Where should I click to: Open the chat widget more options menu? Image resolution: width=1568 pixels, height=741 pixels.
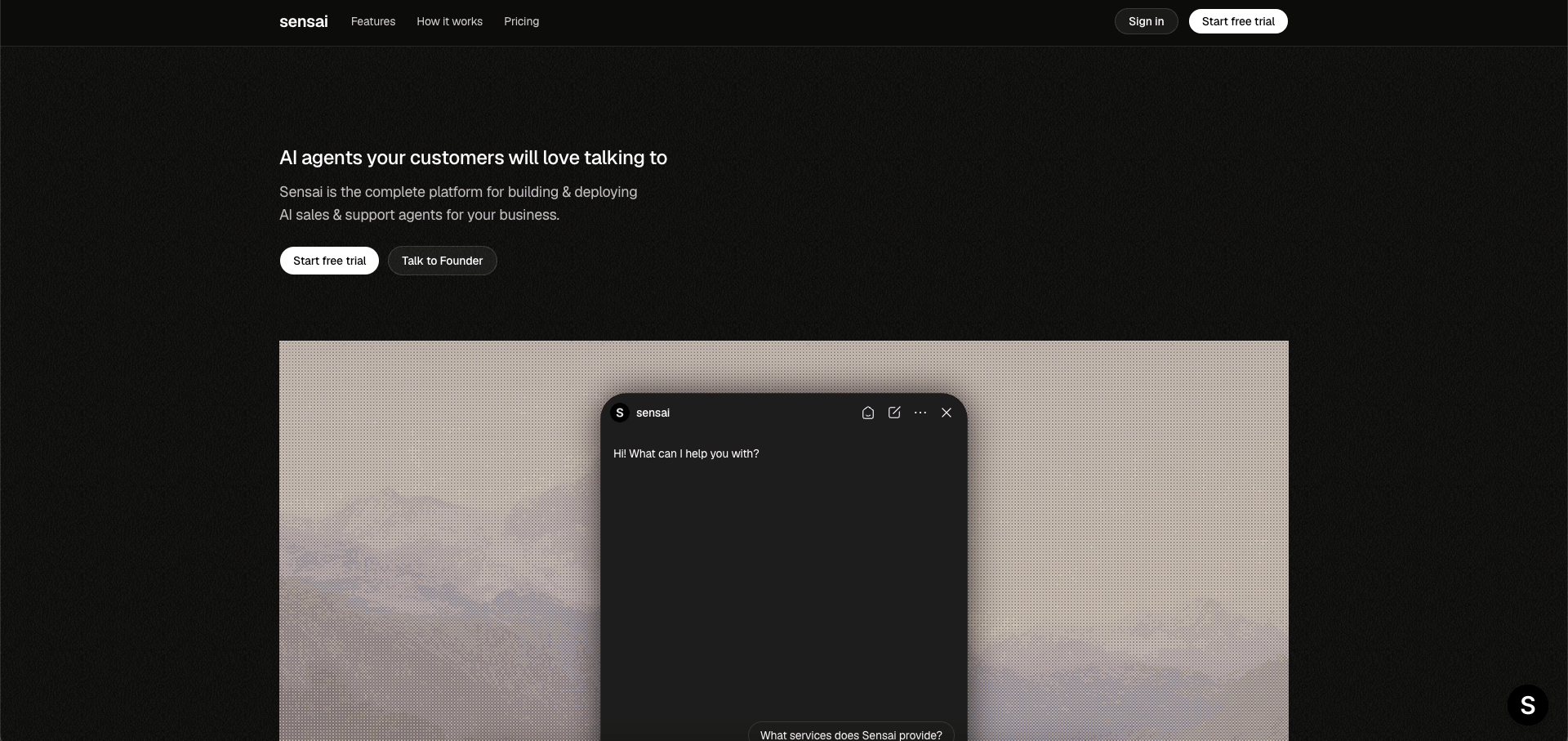click(x=920, y=413)
